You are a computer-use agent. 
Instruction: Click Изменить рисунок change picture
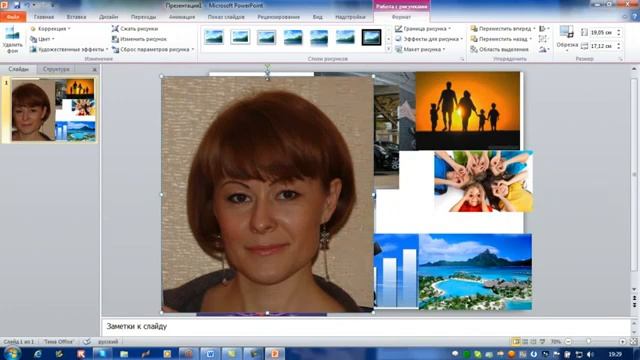coord(140,39)
